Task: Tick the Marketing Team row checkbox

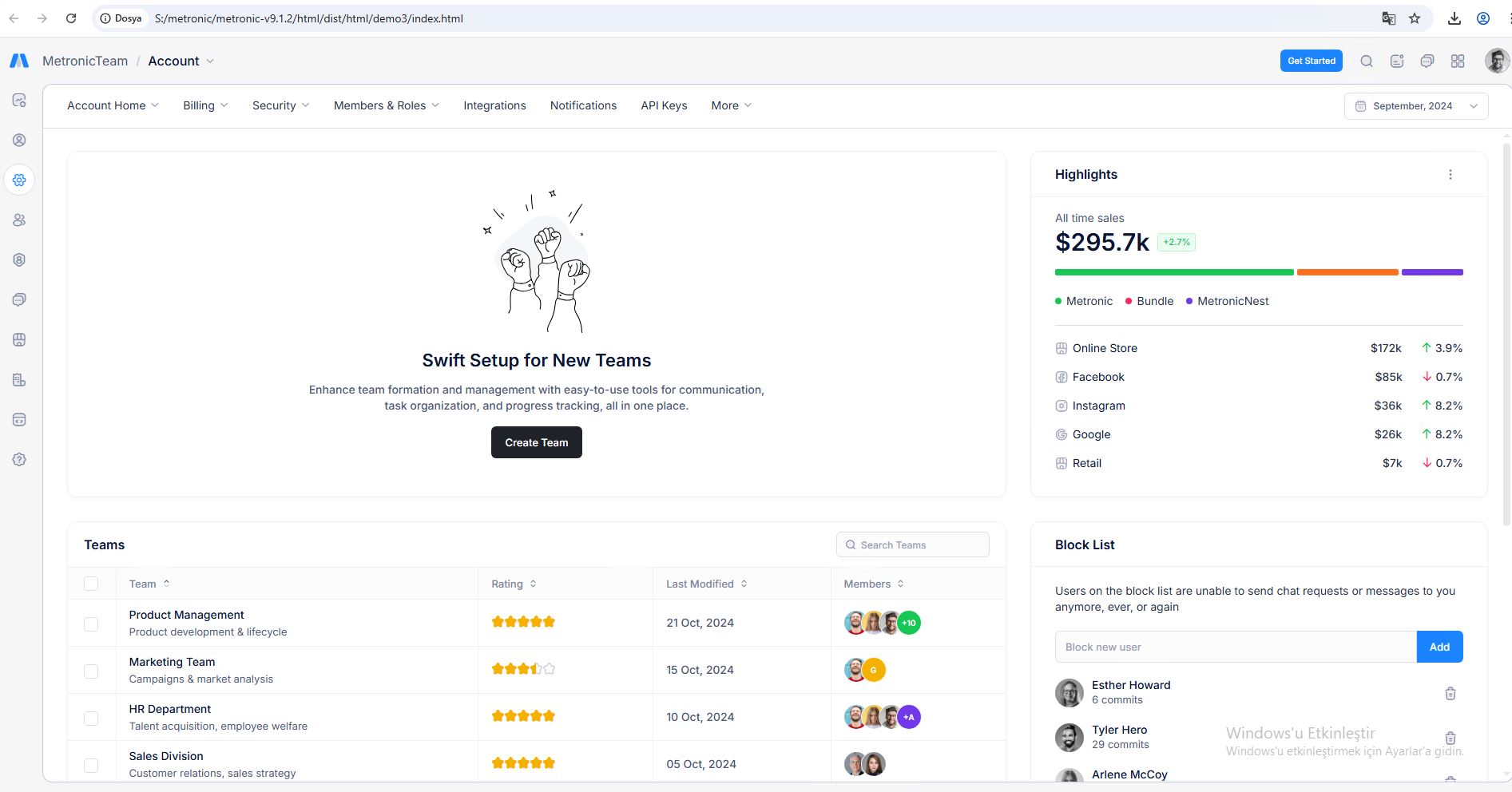Action: (91, 671)
